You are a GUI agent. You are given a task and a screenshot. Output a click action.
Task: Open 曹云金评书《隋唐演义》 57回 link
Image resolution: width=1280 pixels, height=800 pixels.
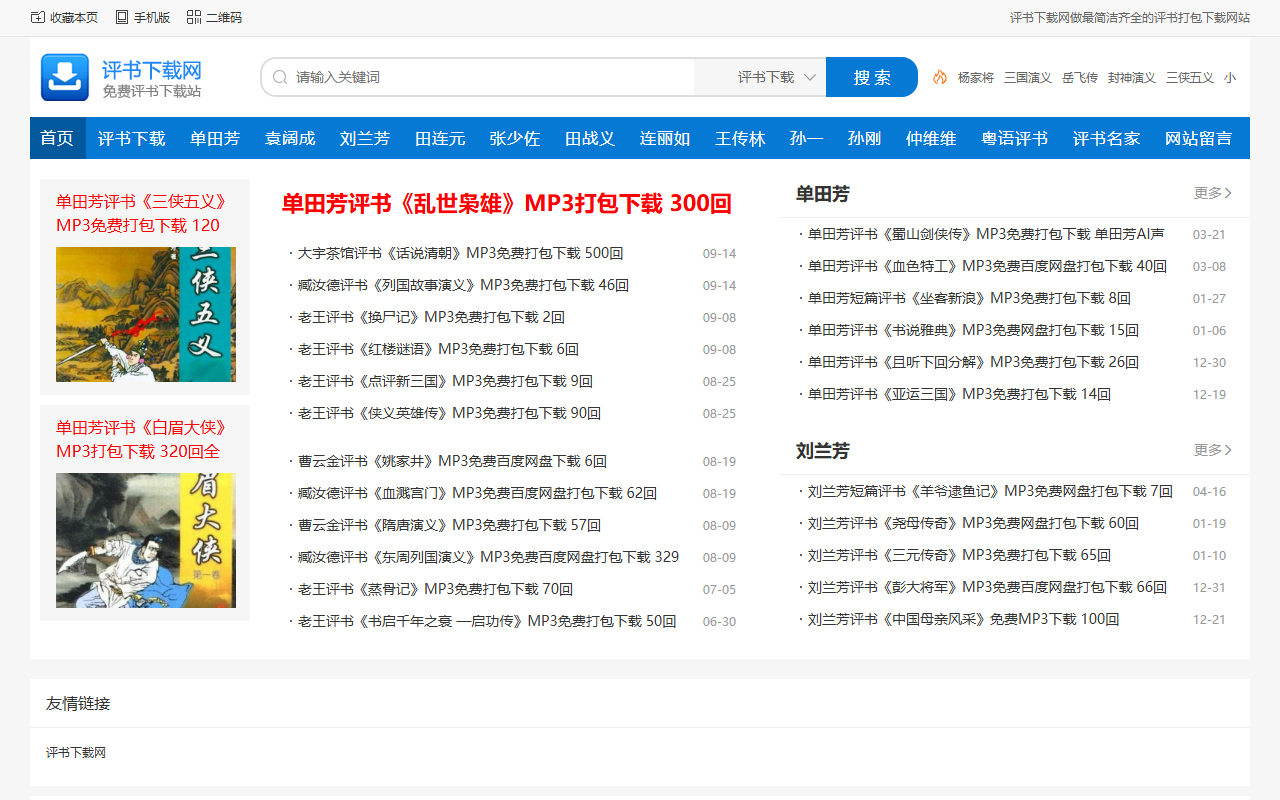[449, 525]
